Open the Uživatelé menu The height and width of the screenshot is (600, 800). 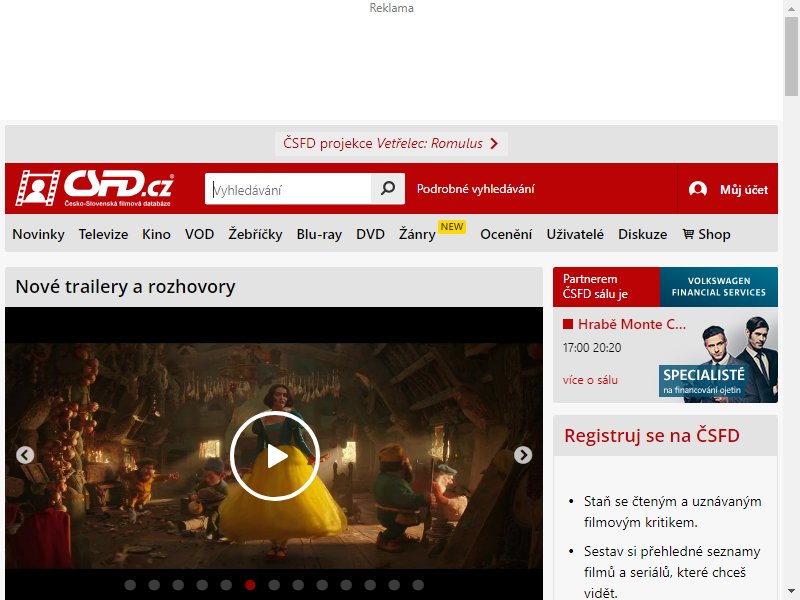point(575,234)
